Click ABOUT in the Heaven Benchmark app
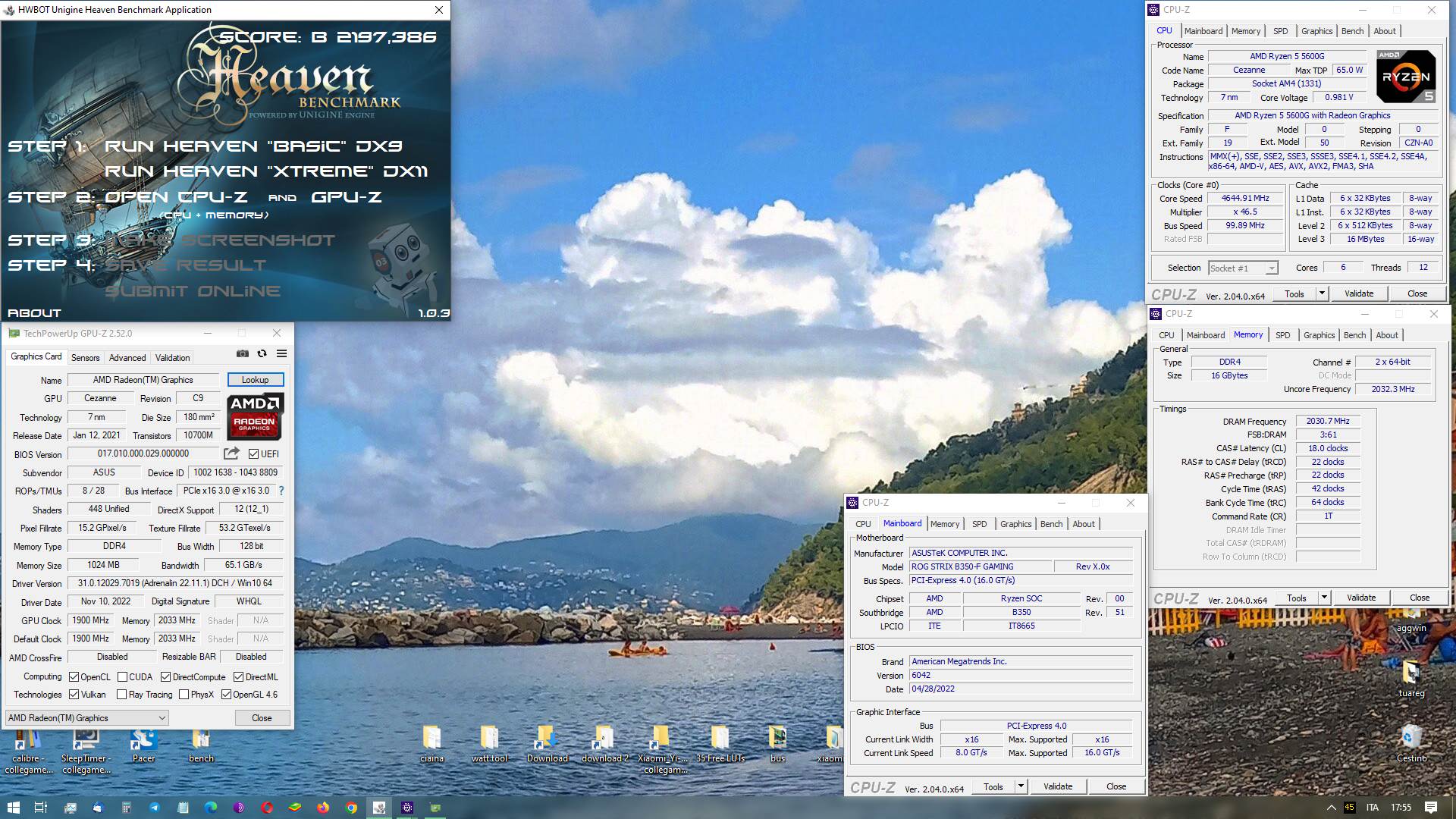Screen dimensions: 1456x819 (34, 312)
